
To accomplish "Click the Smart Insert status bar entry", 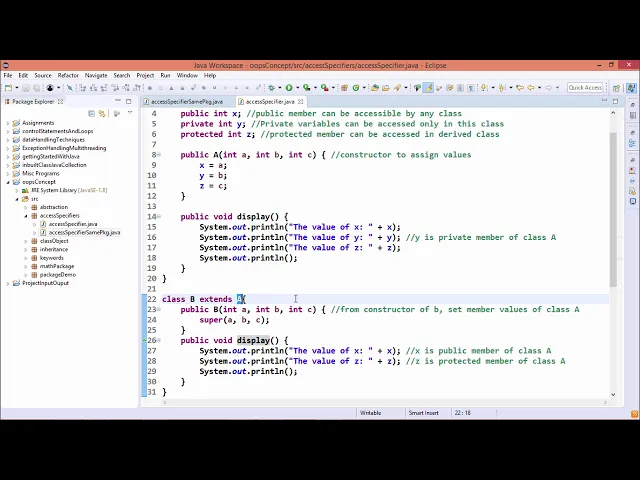I will (x=424, y=413).
